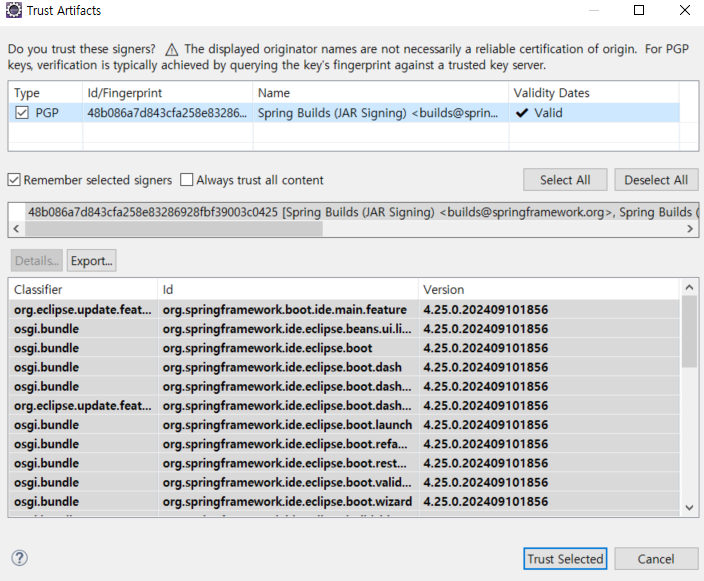Click the Valid checkmark icon
This screenshot has height=581, width=704.
click(x=522, y=113)
